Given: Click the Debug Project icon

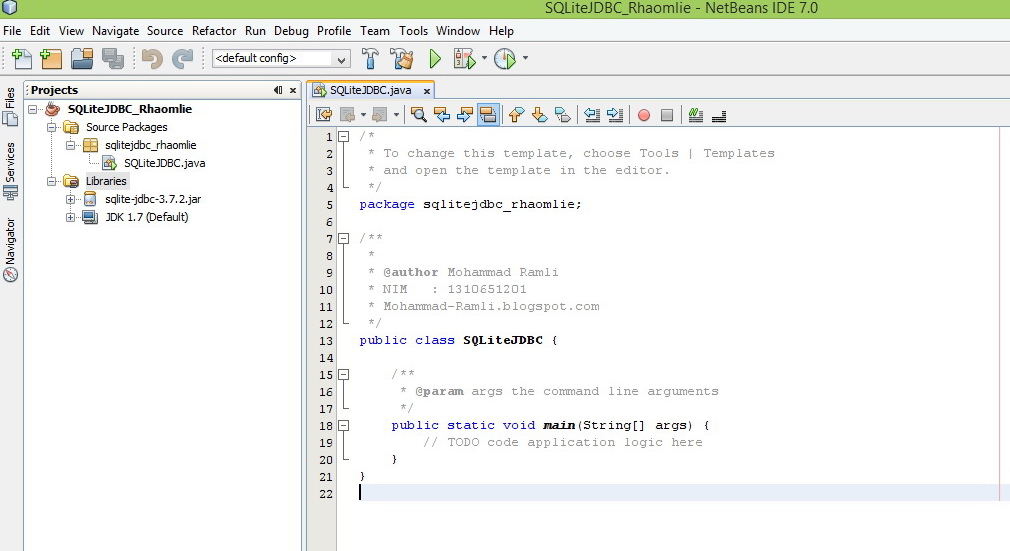Looking at the screenshot, I should [464, 59].
